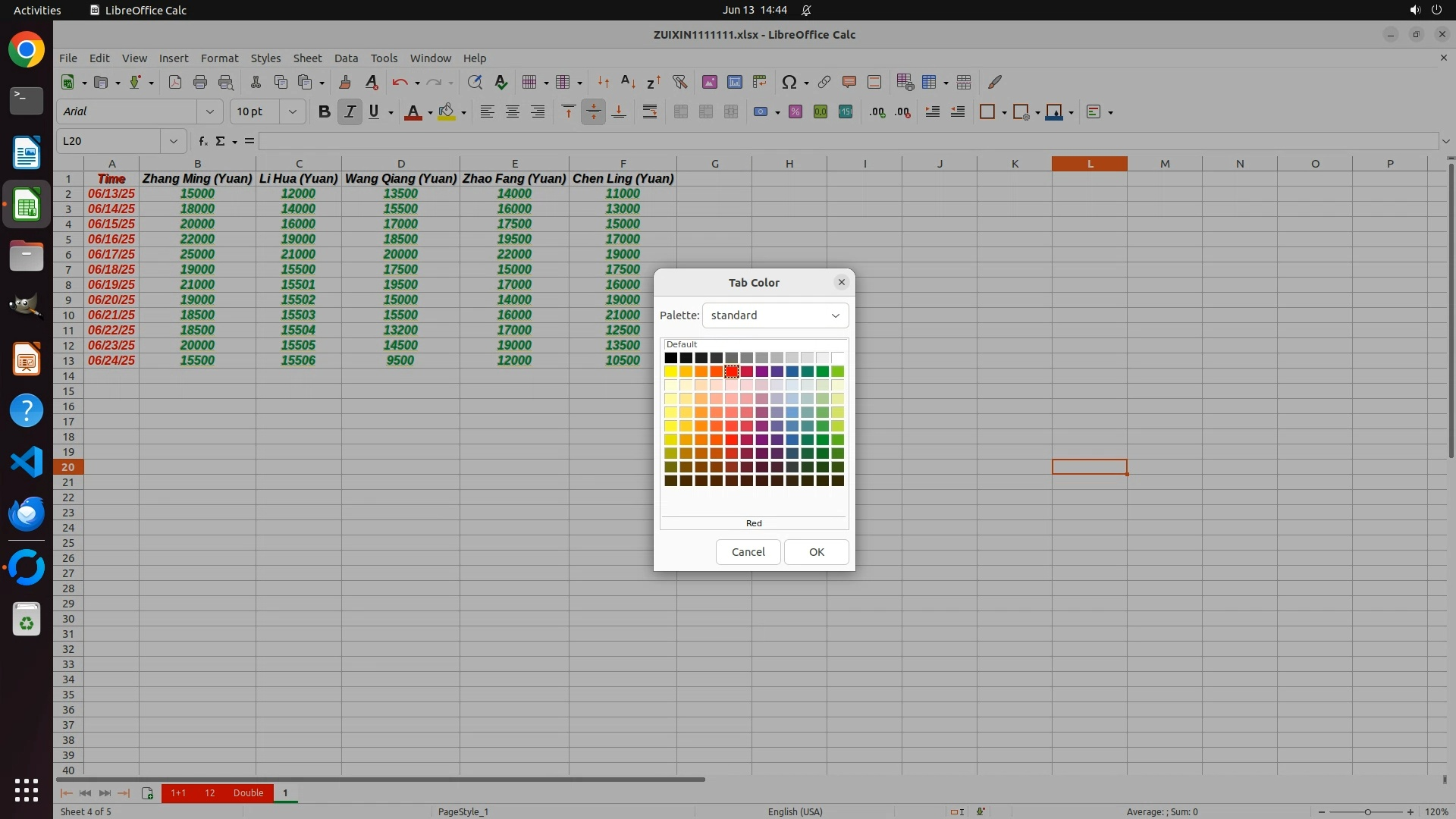
Task: Toggle Italic formatting button
Action: tap(350, 111)
